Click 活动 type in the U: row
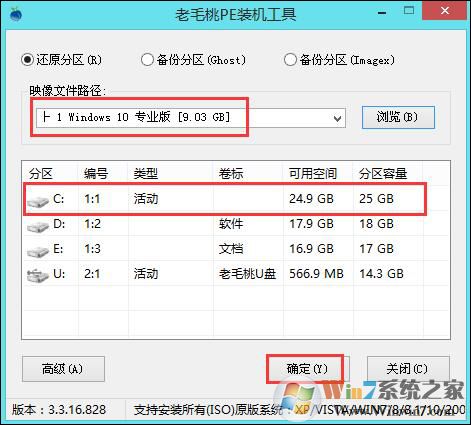 tap(146, 274)
